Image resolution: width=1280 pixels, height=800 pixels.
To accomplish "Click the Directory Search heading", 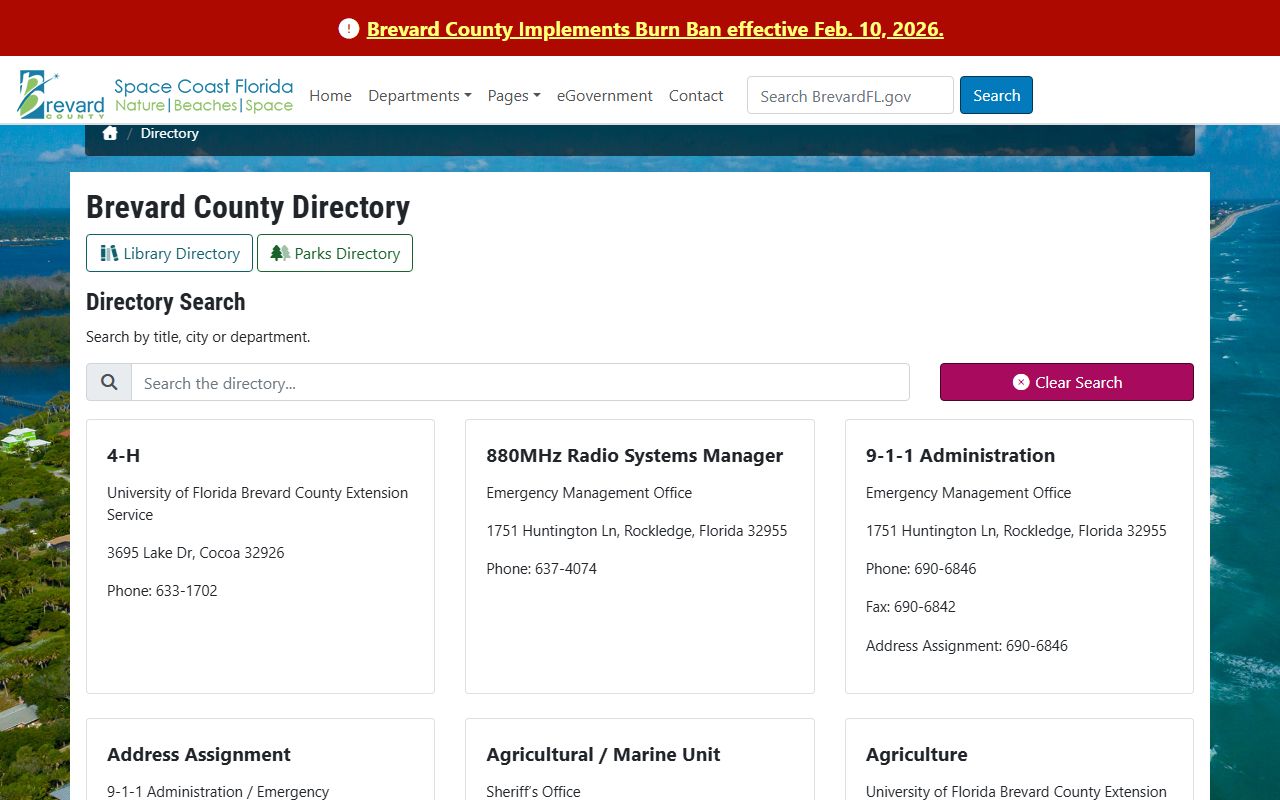I will click(x=166, y=302).
